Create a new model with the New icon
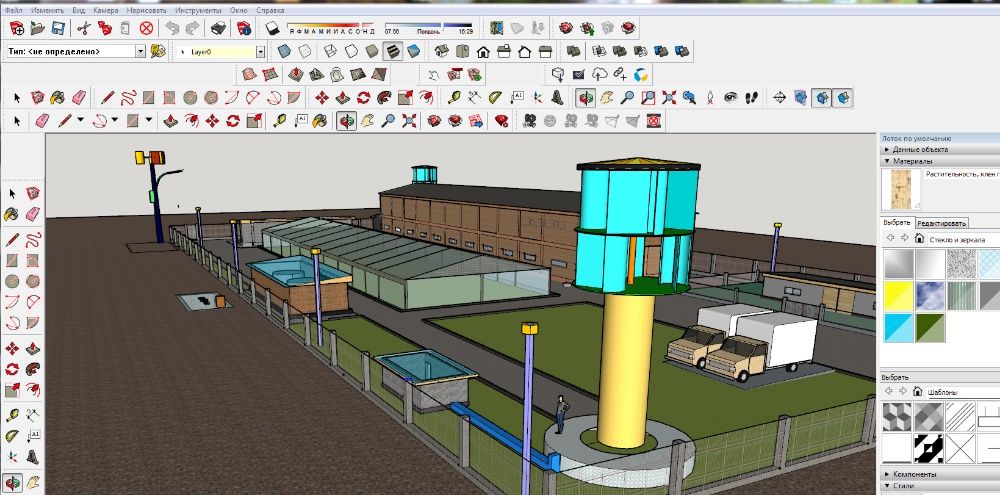 click(17, 28)
